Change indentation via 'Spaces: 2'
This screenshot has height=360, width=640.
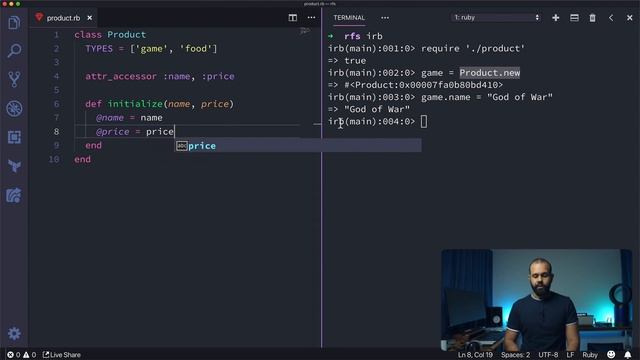[515, 355]
